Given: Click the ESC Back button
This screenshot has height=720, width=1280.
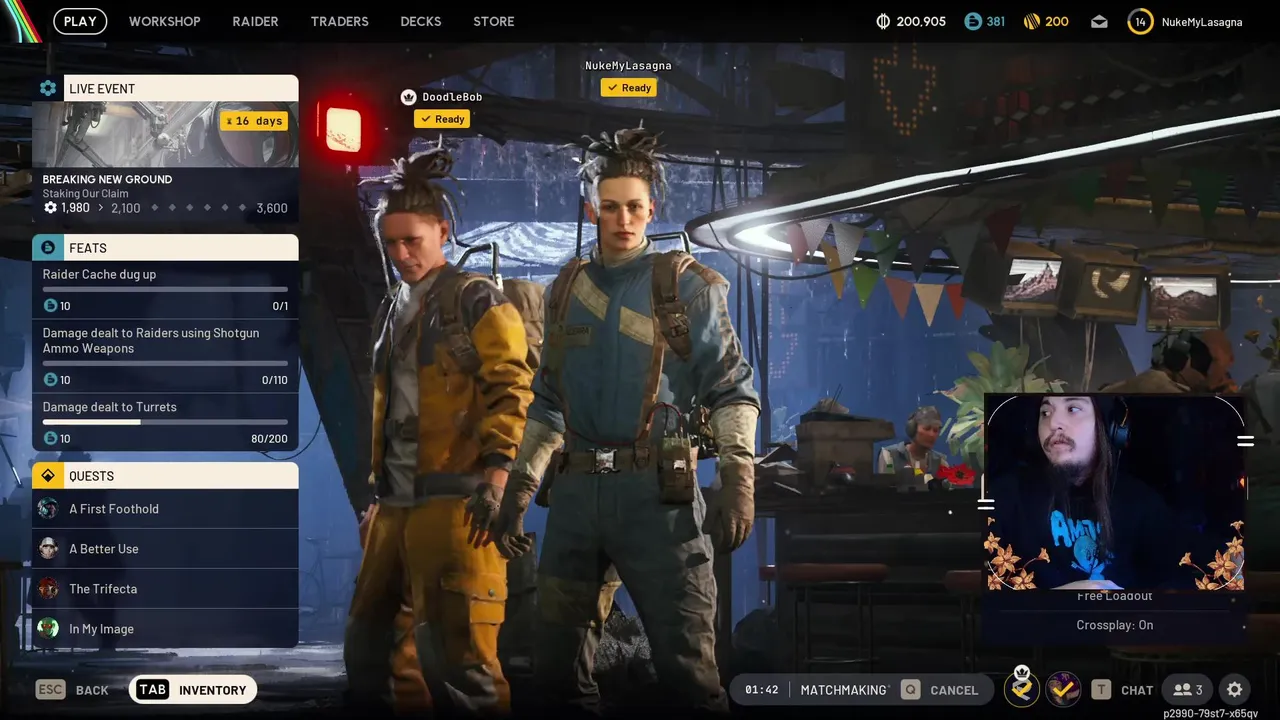Looking at the screenshot, I should 72,690.
